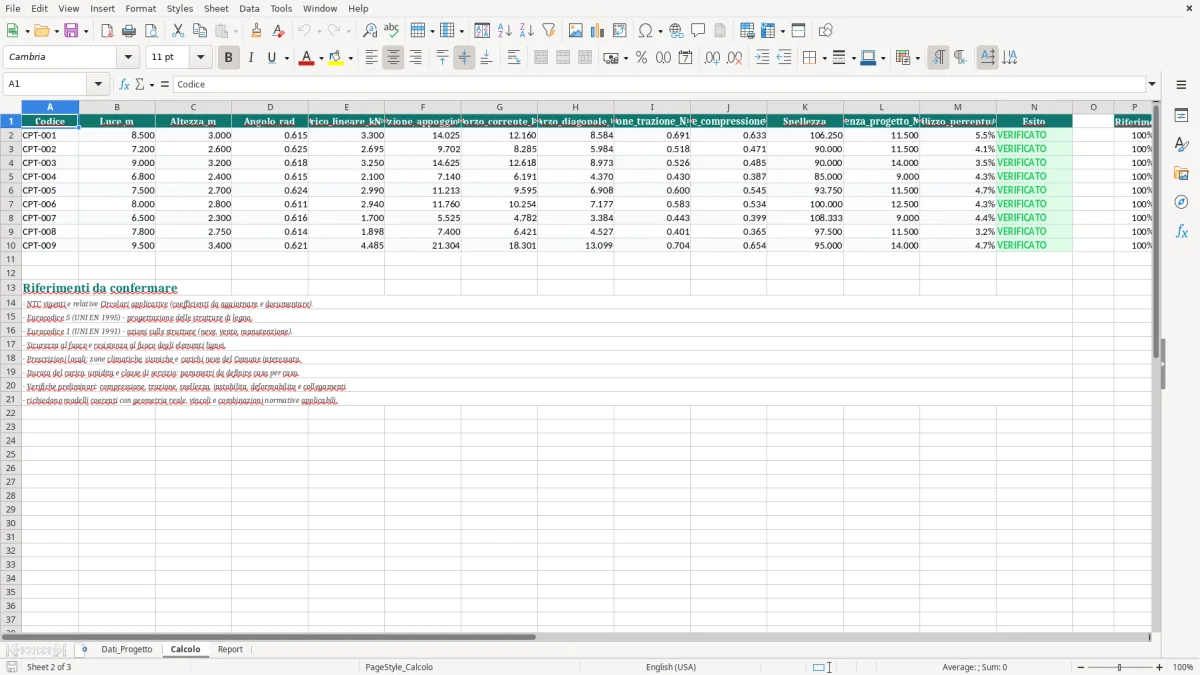Format the selection as percent

[642, 58]
